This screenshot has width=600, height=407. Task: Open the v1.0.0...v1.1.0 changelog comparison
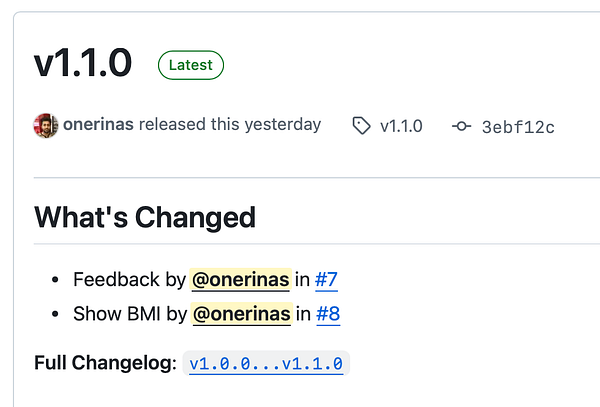tap(267, 363)
